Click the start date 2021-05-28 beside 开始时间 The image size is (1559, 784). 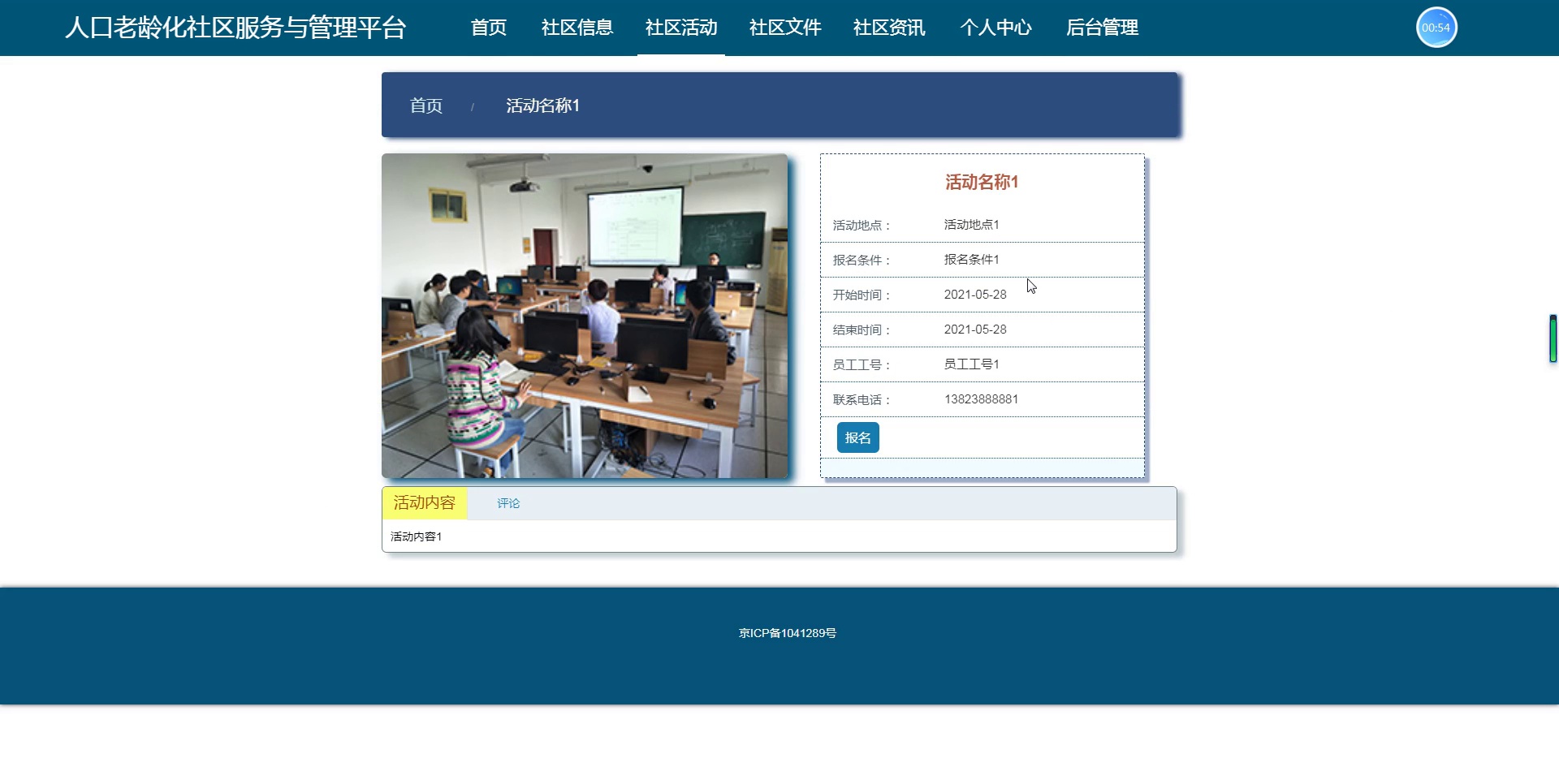point(975,295)
